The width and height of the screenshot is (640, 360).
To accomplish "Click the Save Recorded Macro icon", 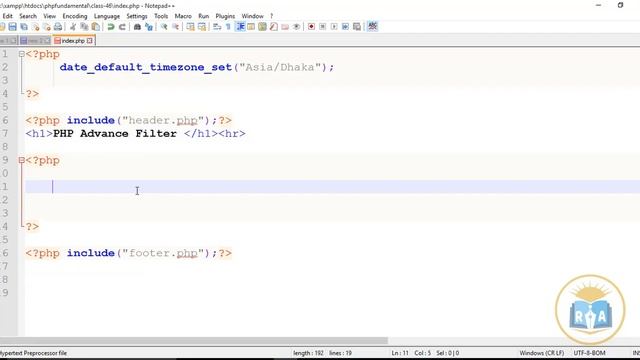I will (x=357, y=27).
